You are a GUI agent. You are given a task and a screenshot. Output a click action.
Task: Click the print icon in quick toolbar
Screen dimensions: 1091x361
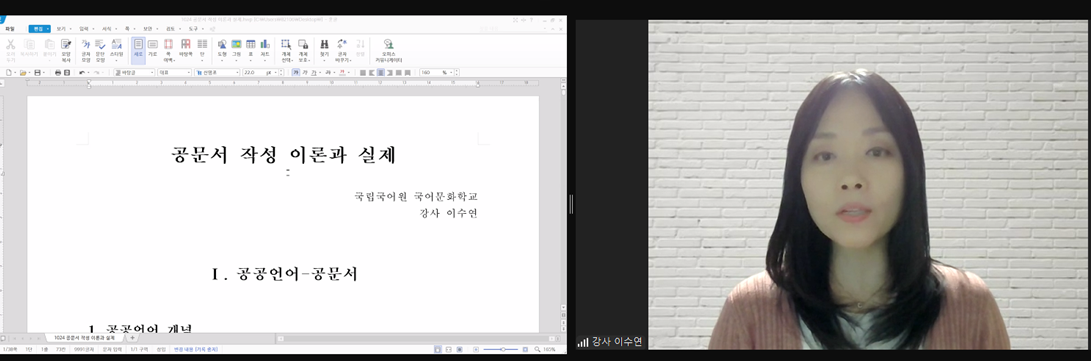coord(58,72)
